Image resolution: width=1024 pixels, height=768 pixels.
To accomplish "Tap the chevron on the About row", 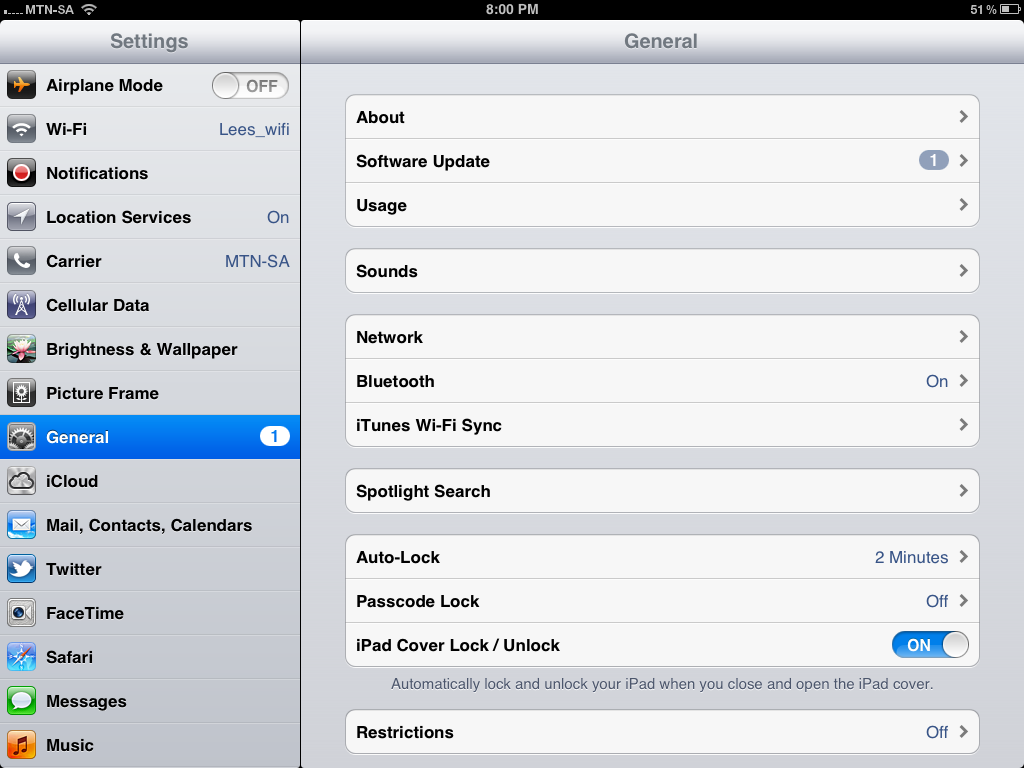I will 963,117.
